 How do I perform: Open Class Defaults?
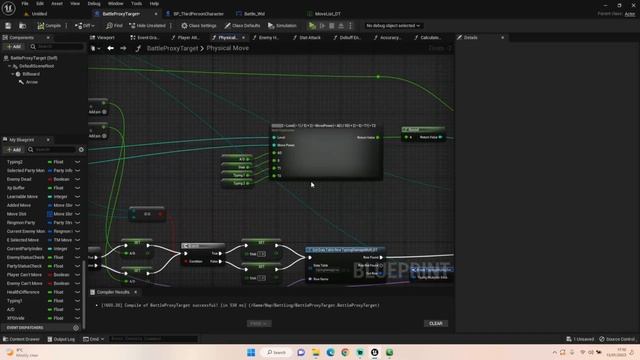click(x=242, y=26)
